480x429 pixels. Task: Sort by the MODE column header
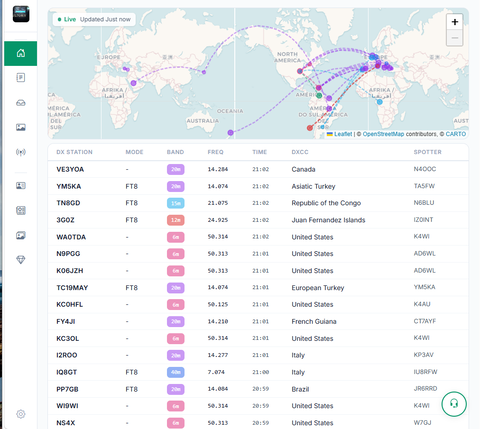point(134,152)
